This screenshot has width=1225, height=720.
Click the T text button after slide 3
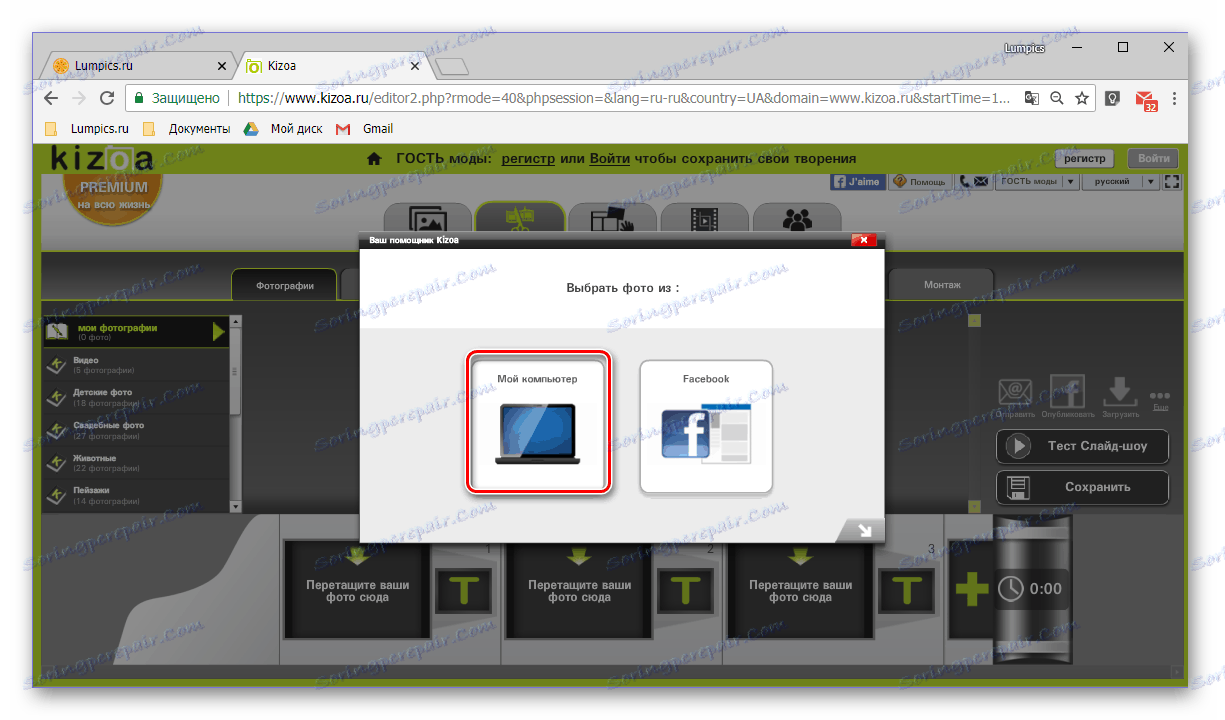click(907, 590)
